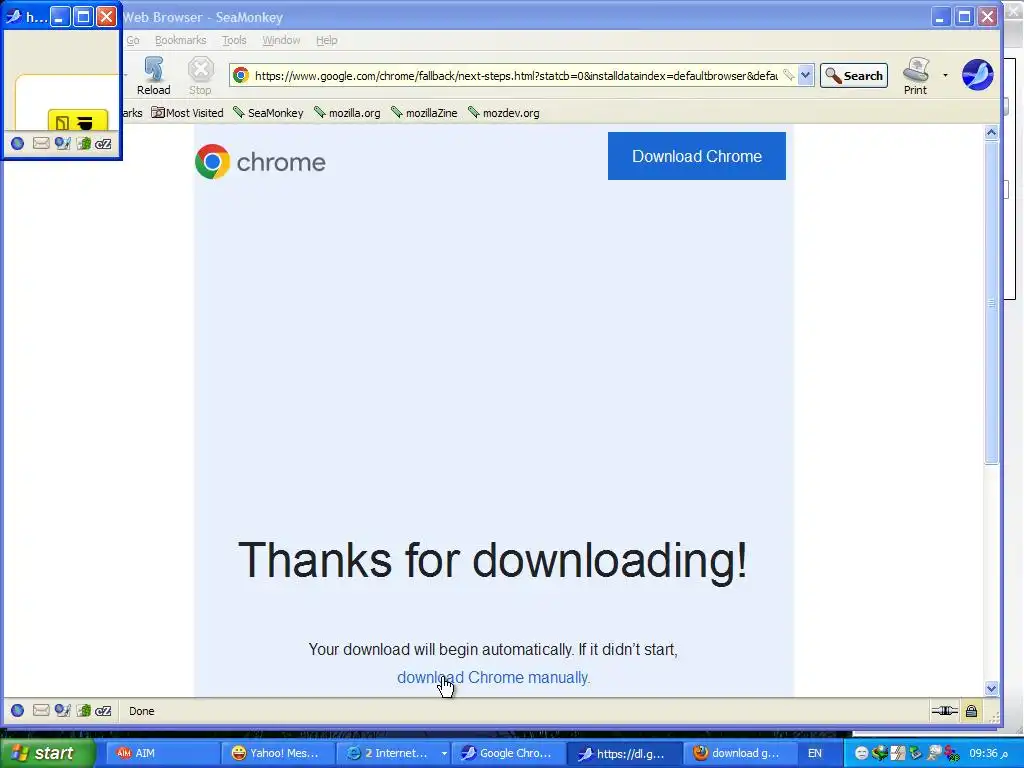Click the Address Book icon in the small window

83,144
